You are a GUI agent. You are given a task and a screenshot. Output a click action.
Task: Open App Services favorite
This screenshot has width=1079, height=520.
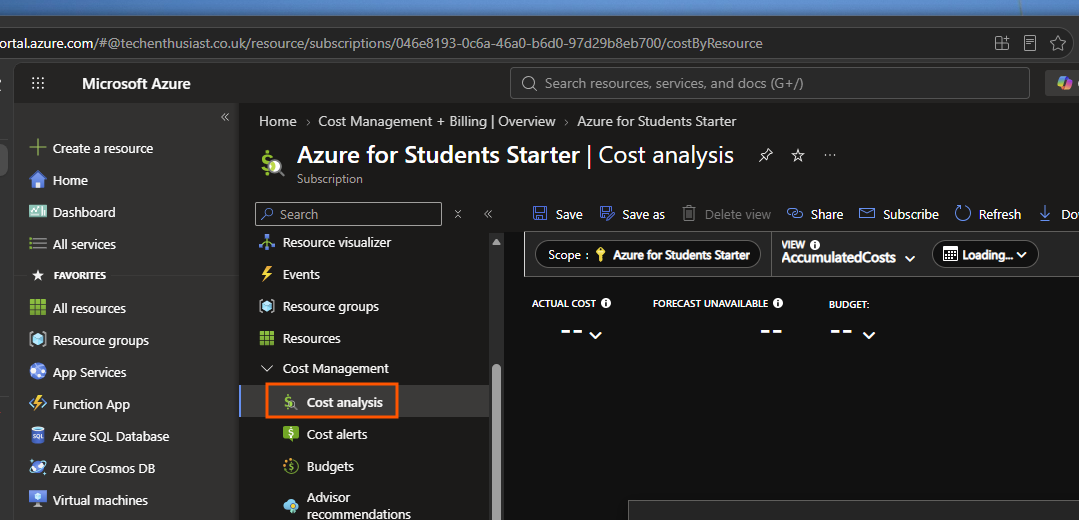pyautogui.click(x=77, y=372)
